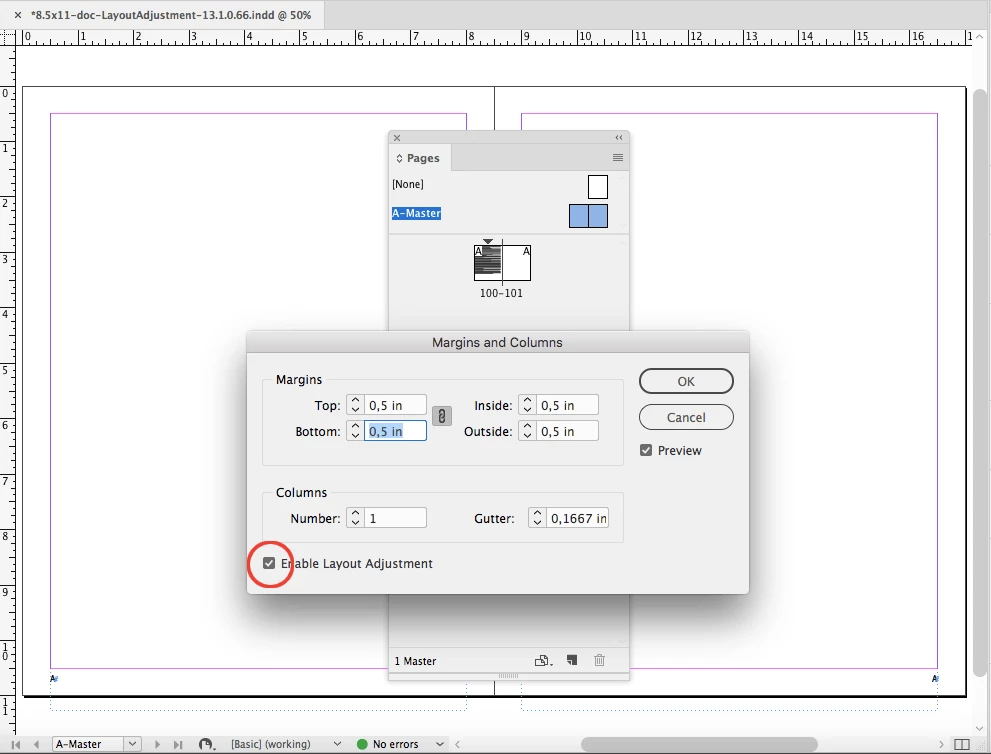
Task: Click the columns Number stepper arrows
Action: click(x=355, y=518)
